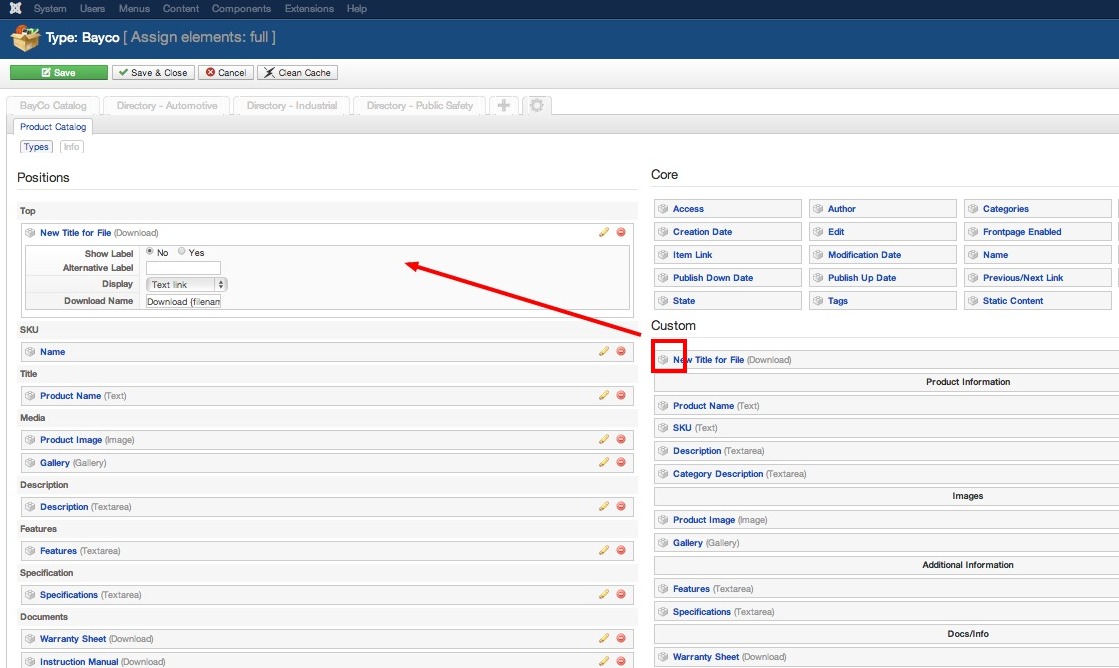Click the Download Name input field
1119x668 pixels.
point(183,301)
